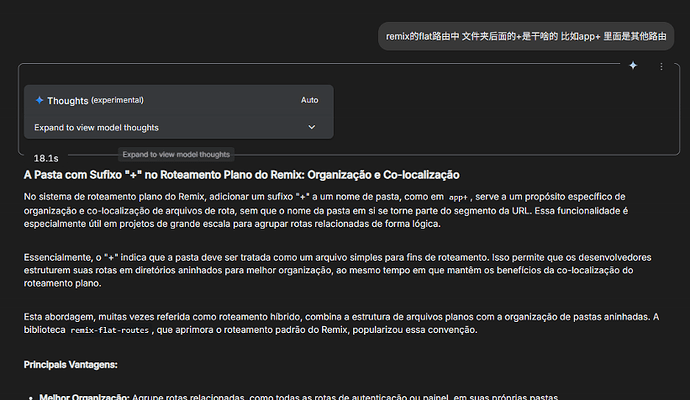This screenshot has height=400, width=690.
Task: Click the Auto label in Thoughts panel
Action: click(x=309, y=100)
